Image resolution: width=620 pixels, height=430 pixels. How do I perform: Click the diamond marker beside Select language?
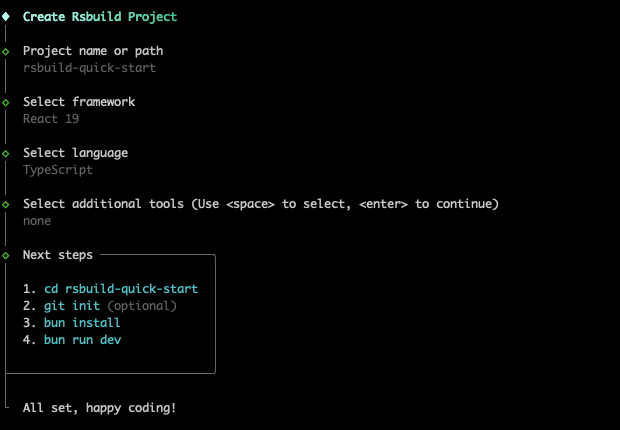tap(6, 153)
